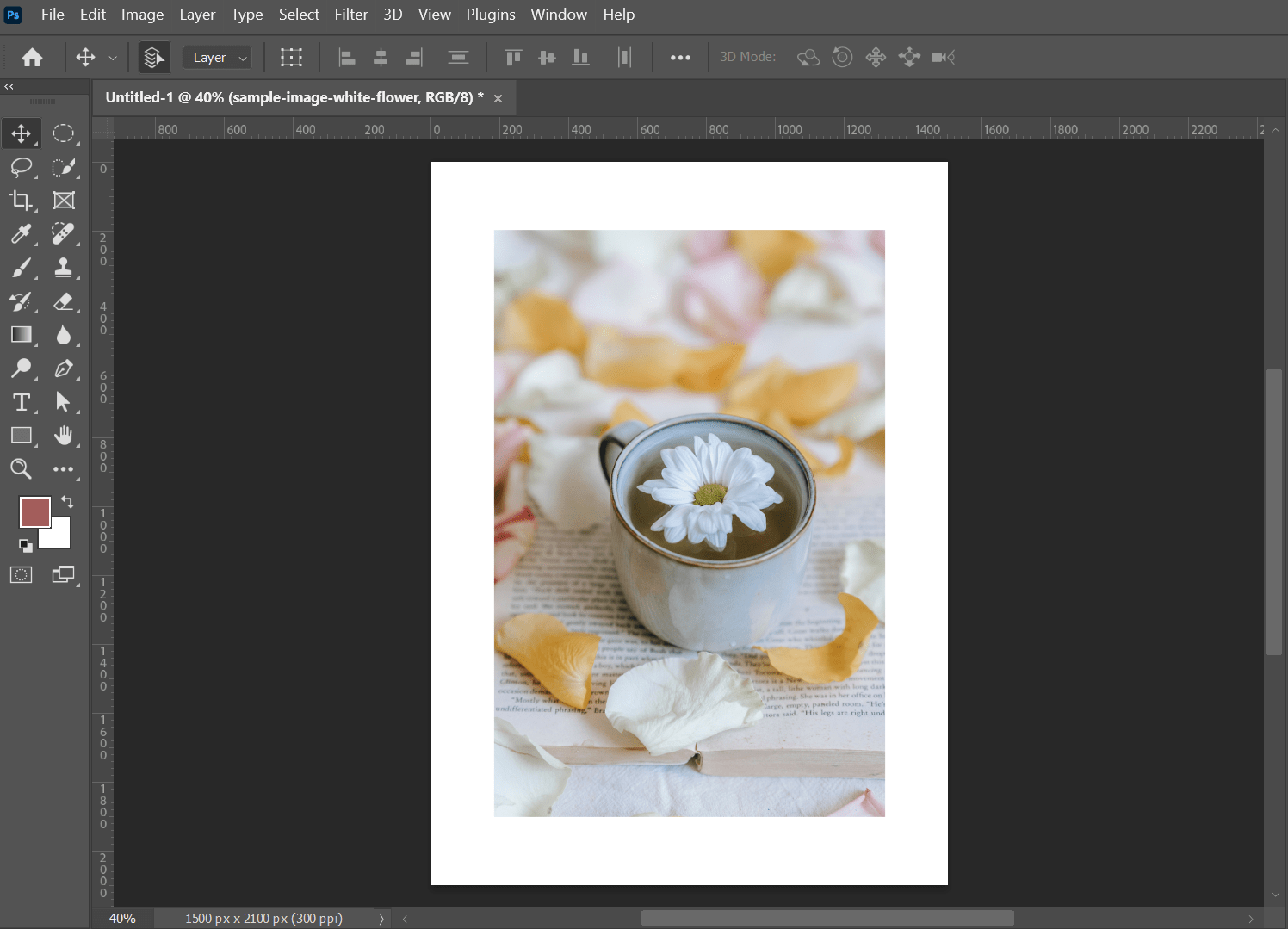This screenshot has height=929, width=1288.
Task: Select the Horizontal Type tool
Action: tap(22, 402)
